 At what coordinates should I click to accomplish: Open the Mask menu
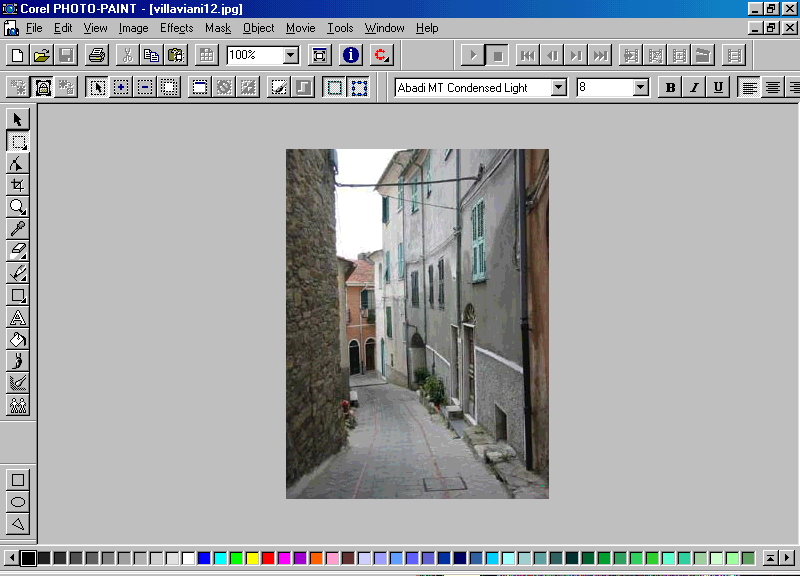click(x=217, y=28)
